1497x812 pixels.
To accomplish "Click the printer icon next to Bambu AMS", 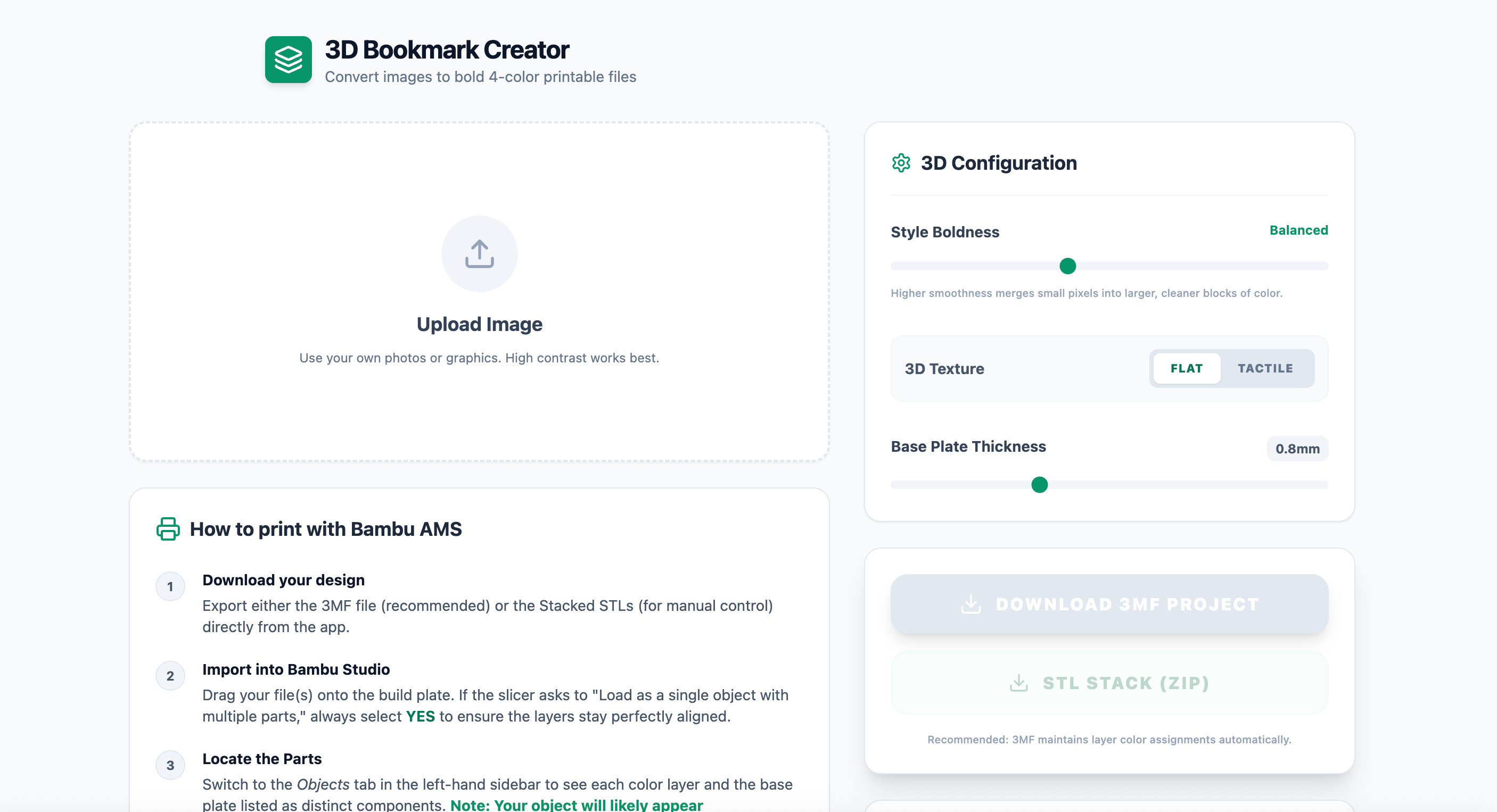I will [168, 528].
